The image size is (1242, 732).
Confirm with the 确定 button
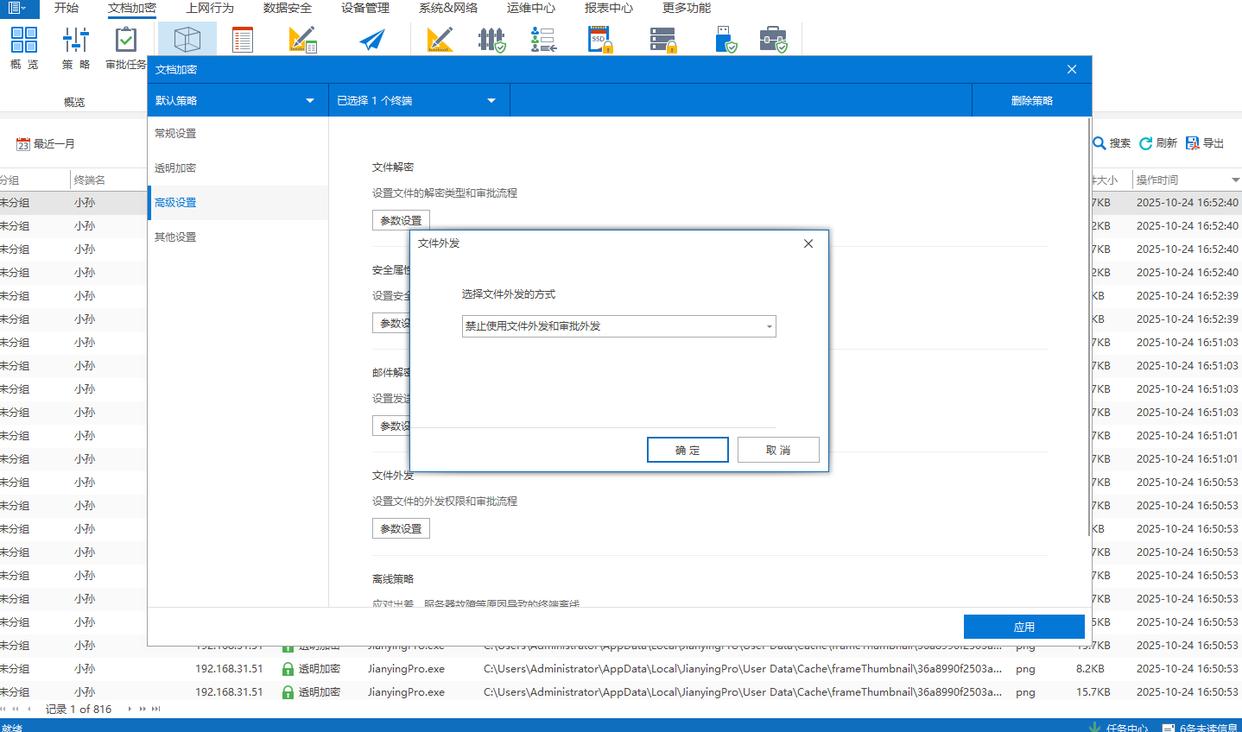(687, 450)
